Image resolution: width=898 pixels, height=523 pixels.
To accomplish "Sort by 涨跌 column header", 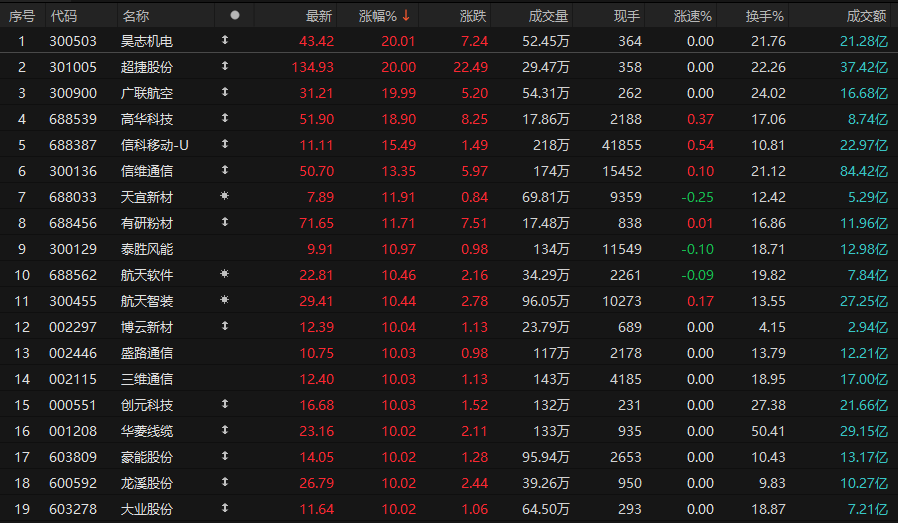I will tap(473, 16).
